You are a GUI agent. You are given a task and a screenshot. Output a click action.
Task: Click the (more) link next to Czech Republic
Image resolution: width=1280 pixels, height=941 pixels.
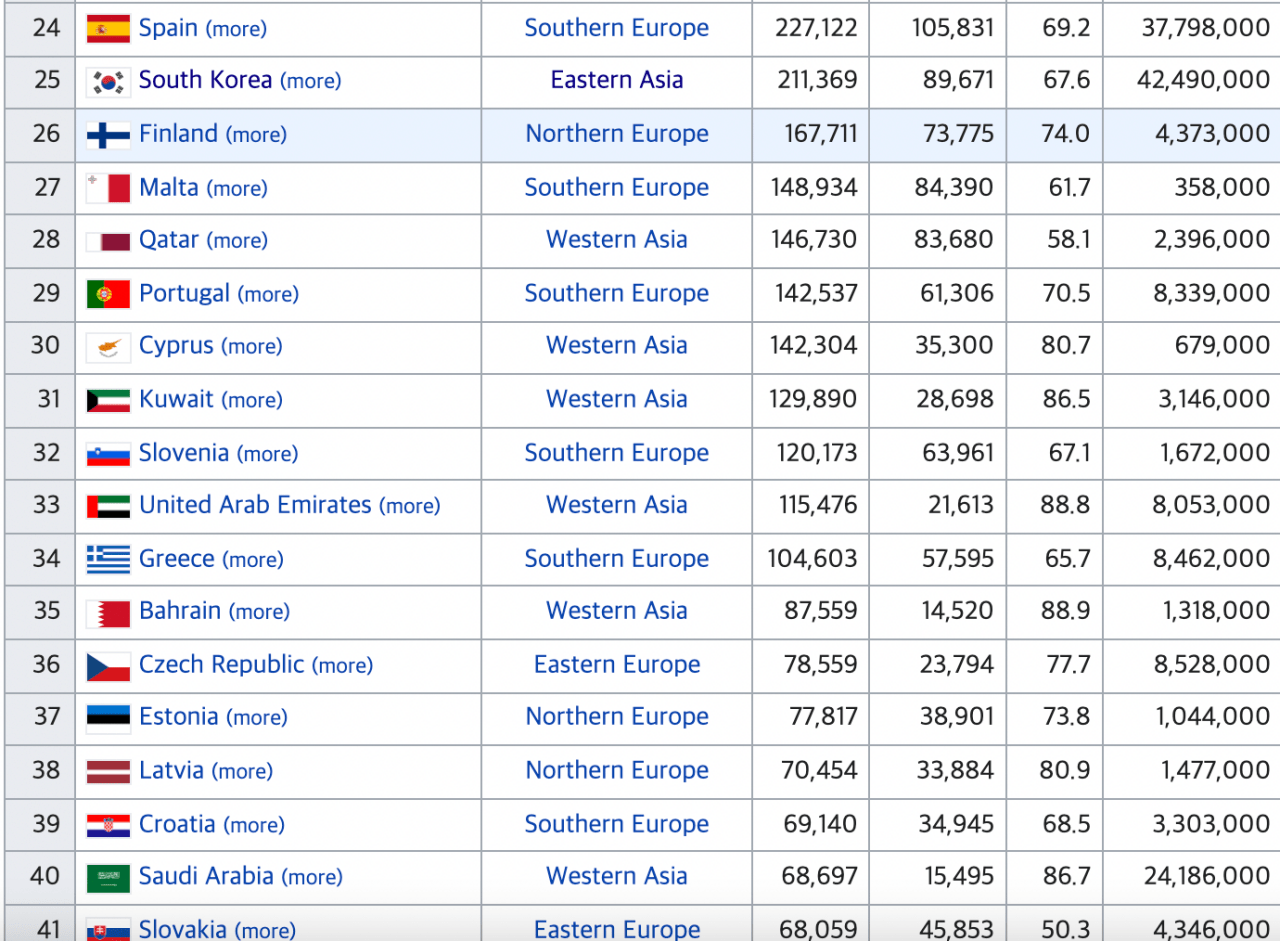(342, 665)
